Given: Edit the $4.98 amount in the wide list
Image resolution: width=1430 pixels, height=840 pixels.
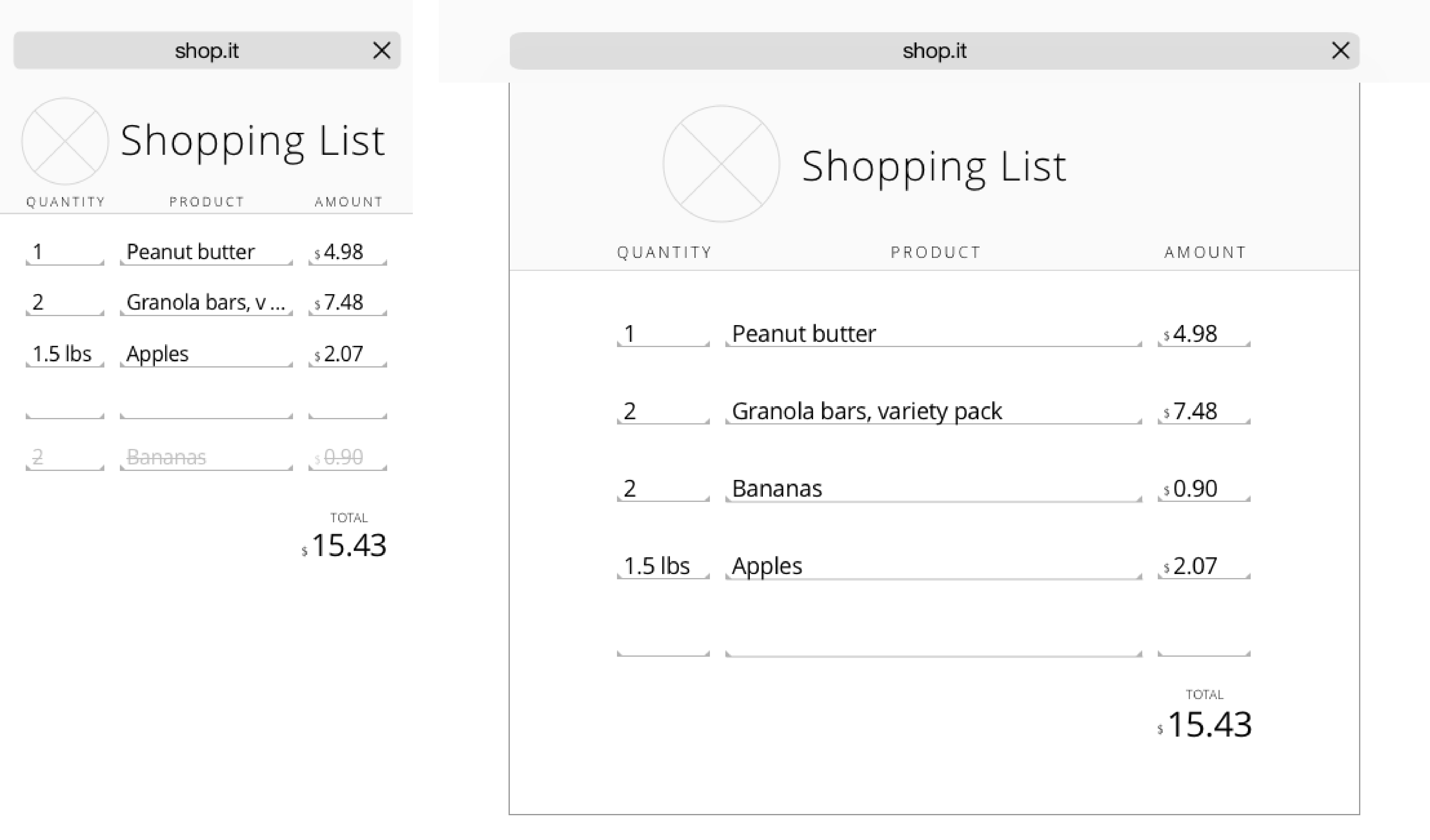Looking at the screenshot, I should coord(1203,333).
